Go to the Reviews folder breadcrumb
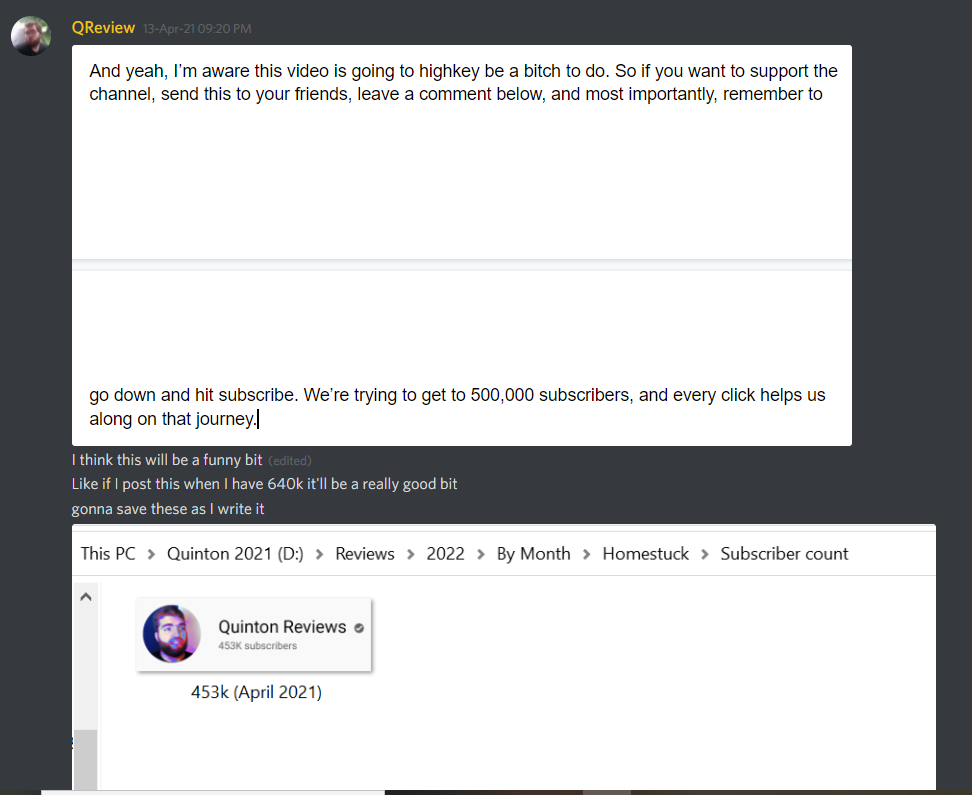 364,553
